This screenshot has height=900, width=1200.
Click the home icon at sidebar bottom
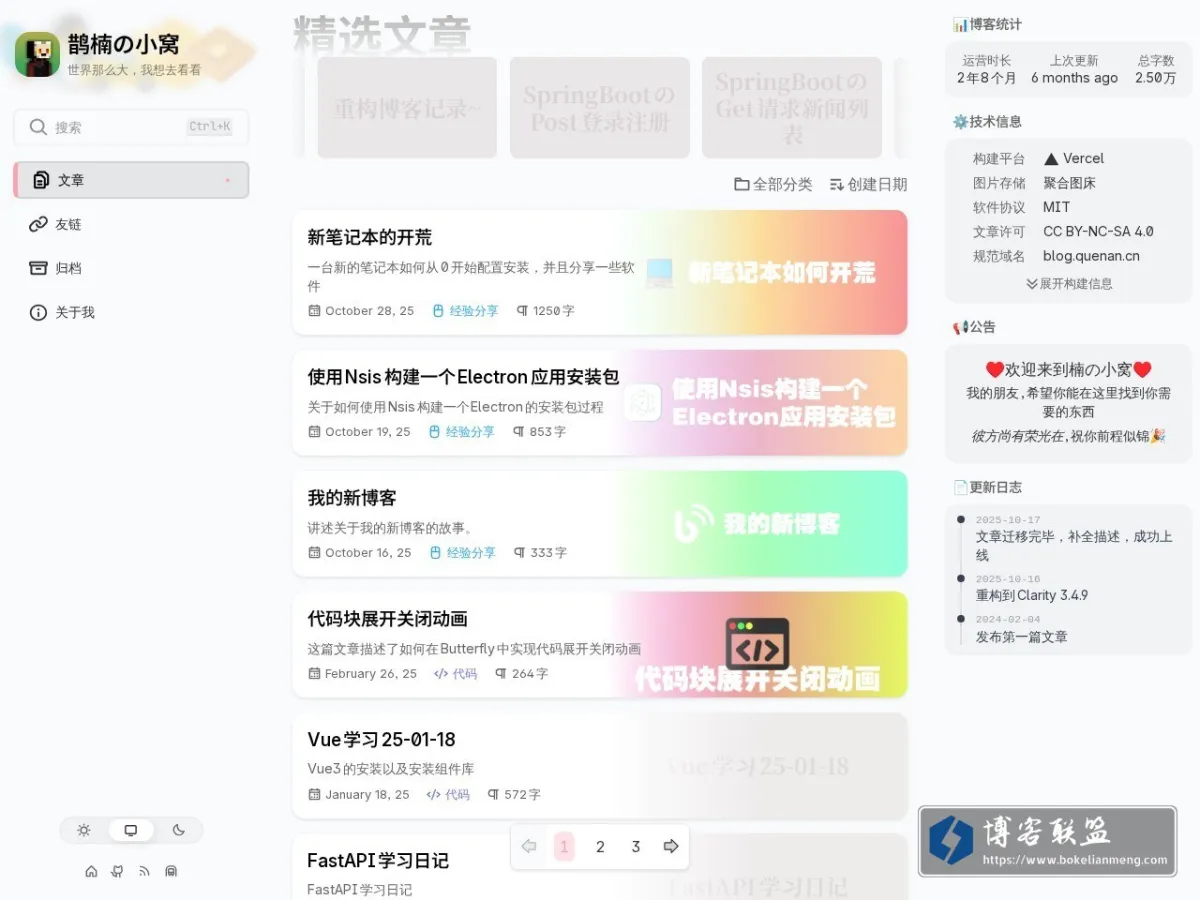(x=91, y=871)
